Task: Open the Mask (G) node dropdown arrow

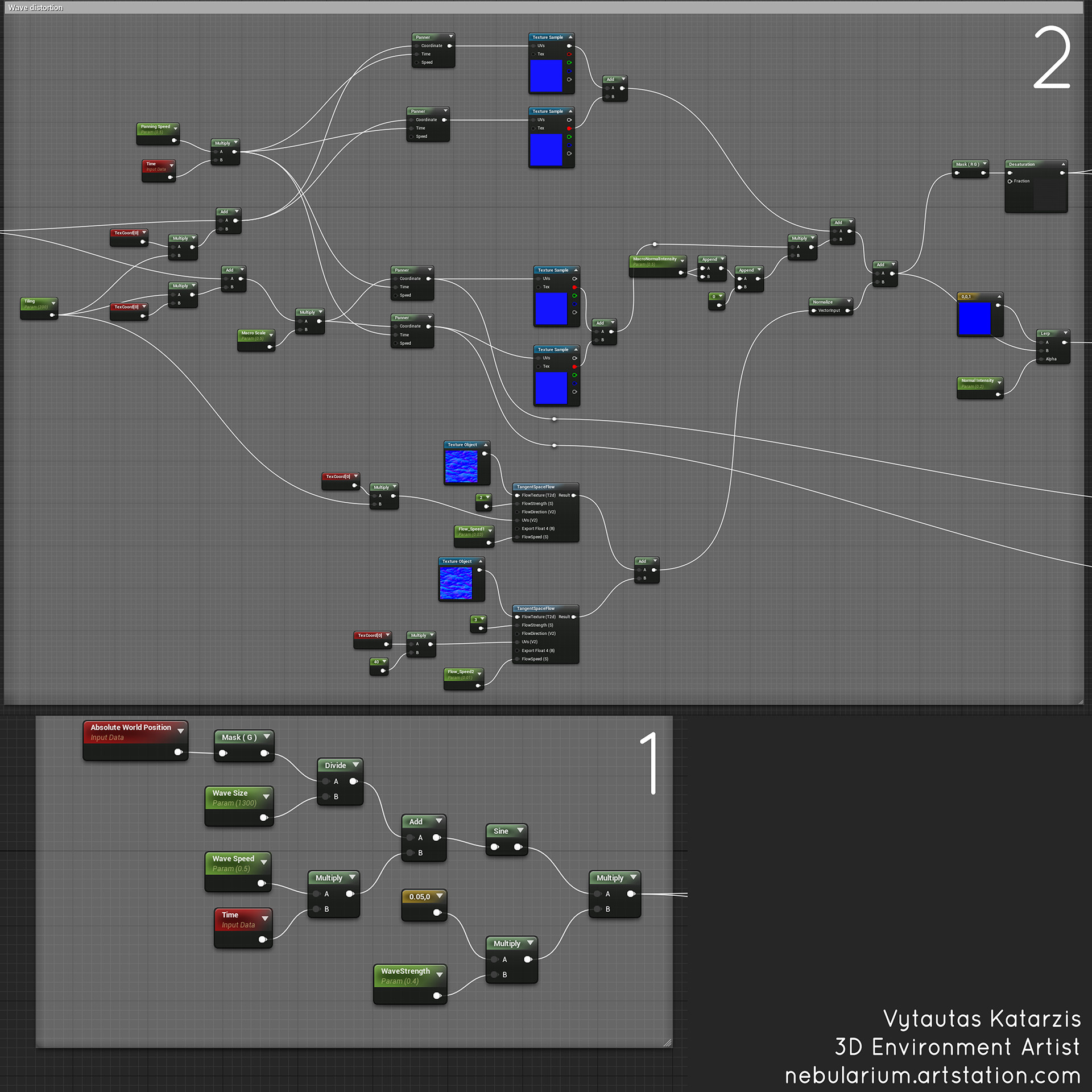Action: click(x=267, y=737)
